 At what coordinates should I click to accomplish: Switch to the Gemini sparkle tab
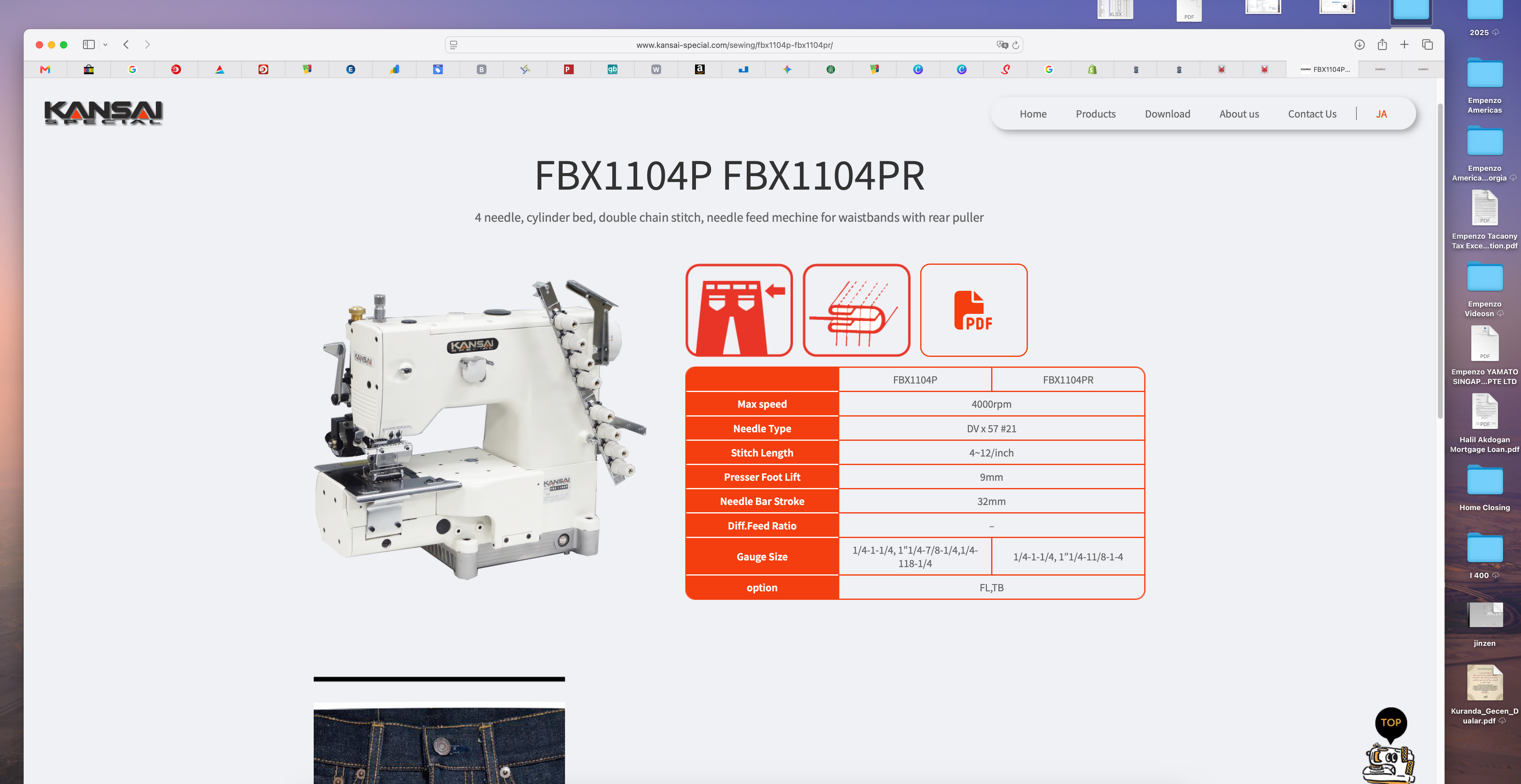point(787,70)
